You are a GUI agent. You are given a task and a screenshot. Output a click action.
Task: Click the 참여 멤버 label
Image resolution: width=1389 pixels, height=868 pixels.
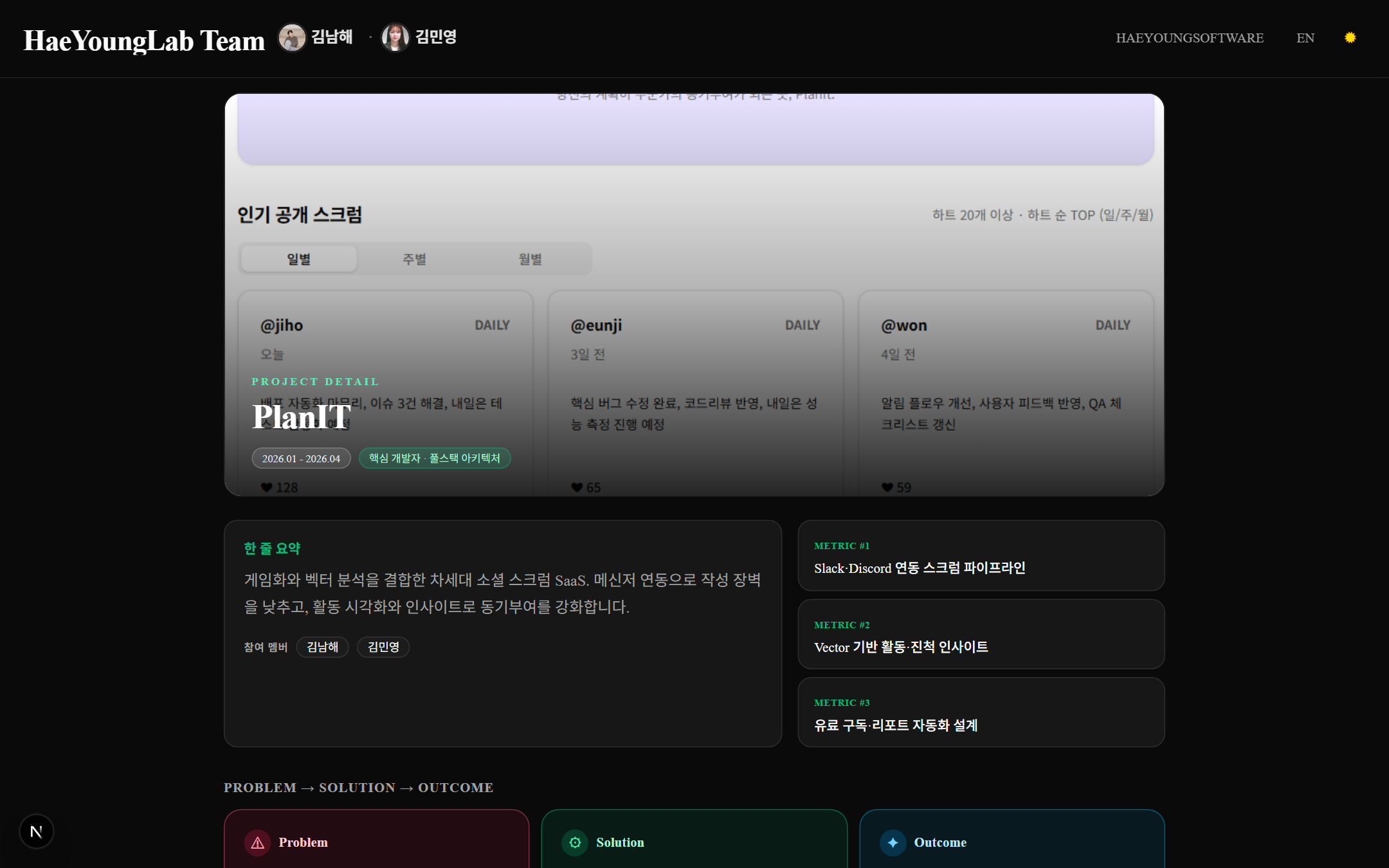click(266, 647)
